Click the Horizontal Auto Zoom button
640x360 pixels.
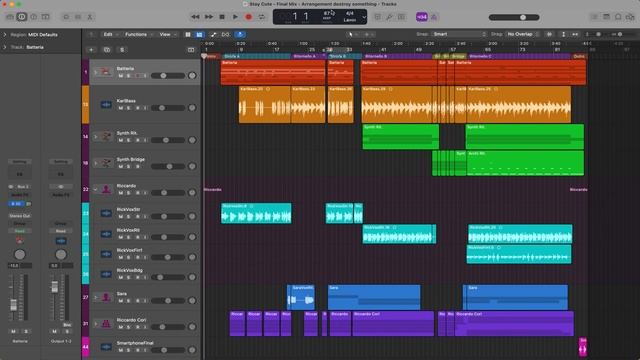[x=575, y=35]
